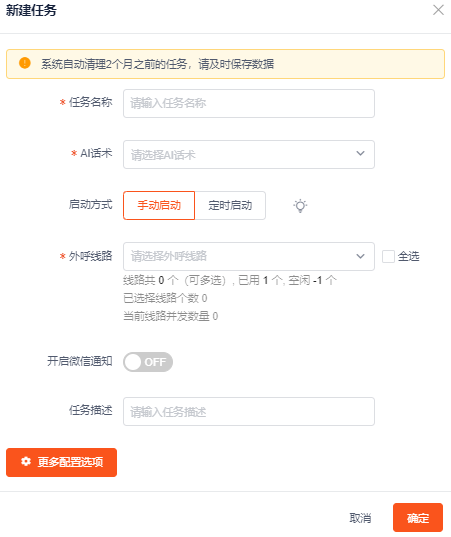Viewport: 451px width, 537px height.
Task: Click the orange warning icon in the notice banner
Action: tap(25, 63)
